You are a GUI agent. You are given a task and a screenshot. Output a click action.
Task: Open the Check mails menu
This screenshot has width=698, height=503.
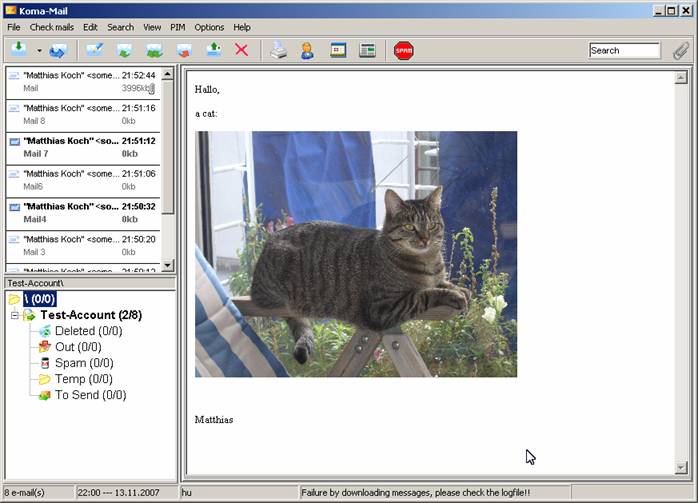[x=52, y=27]
